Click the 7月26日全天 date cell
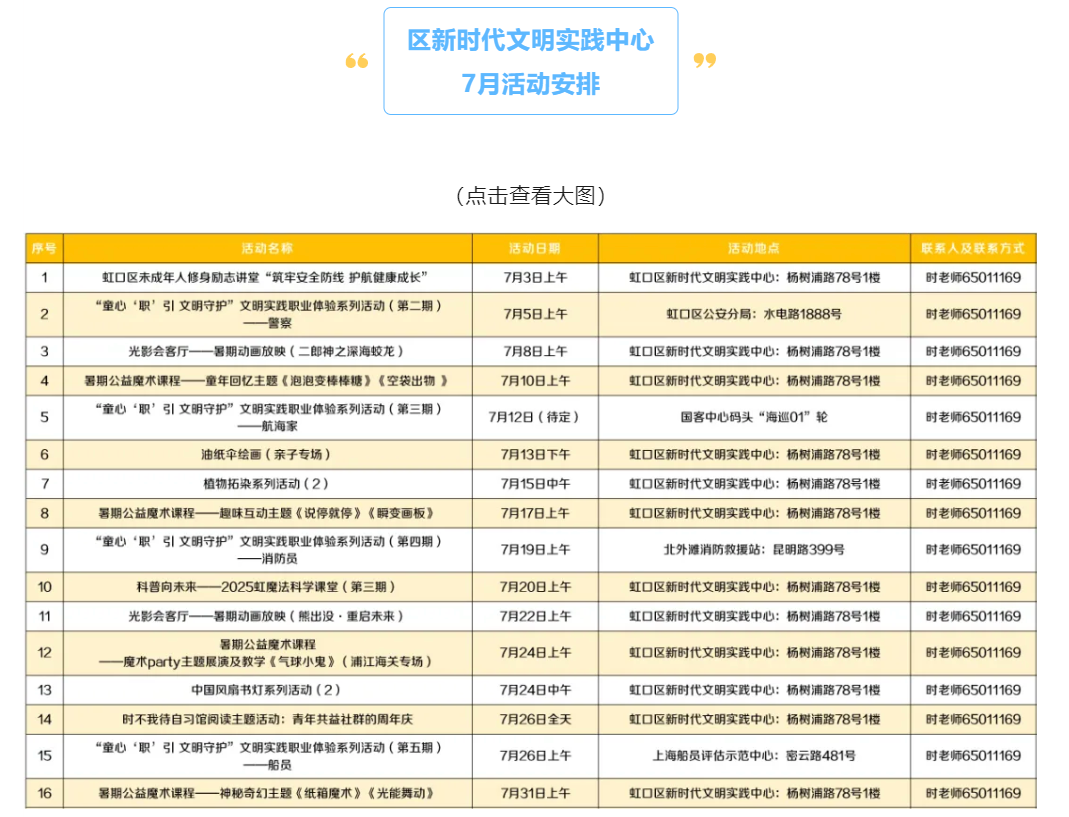The image size is (1069, 817). tap(535, 720)
